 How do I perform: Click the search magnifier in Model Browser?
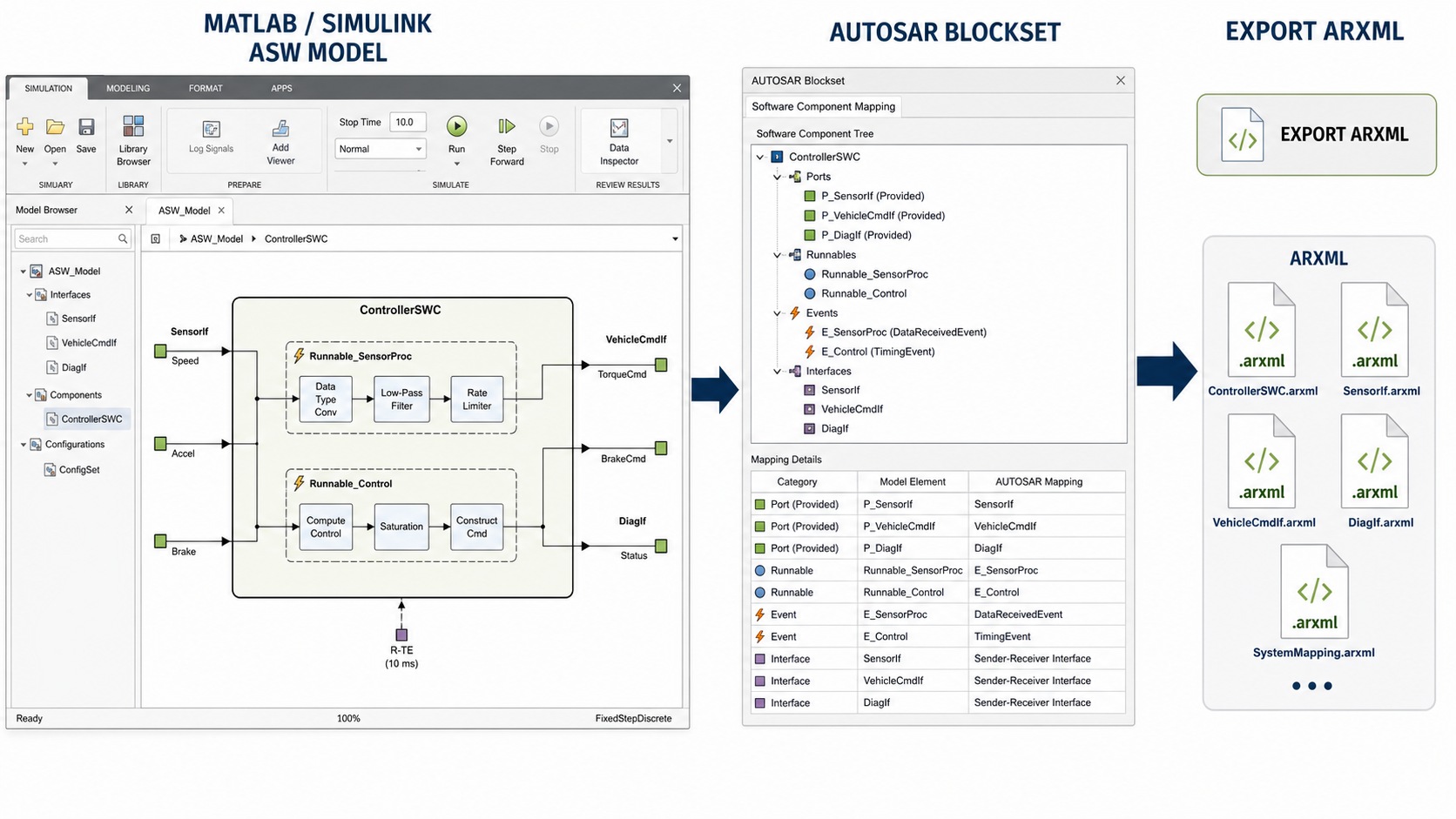pyautogui.click(x=123, y=238)
